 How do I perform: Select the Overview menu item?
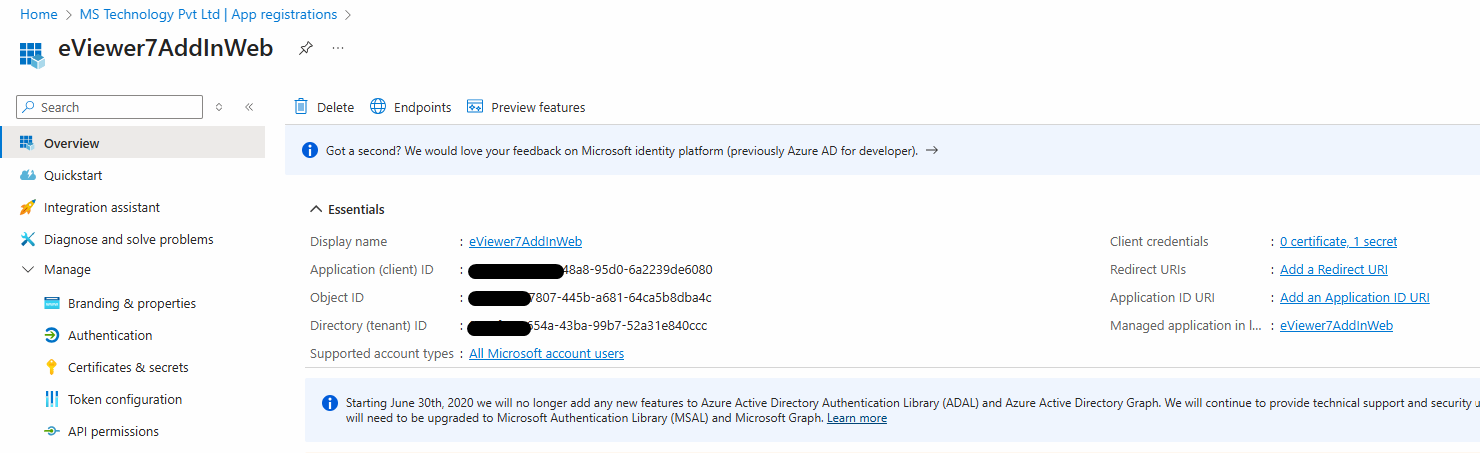(x=71, y=143)
